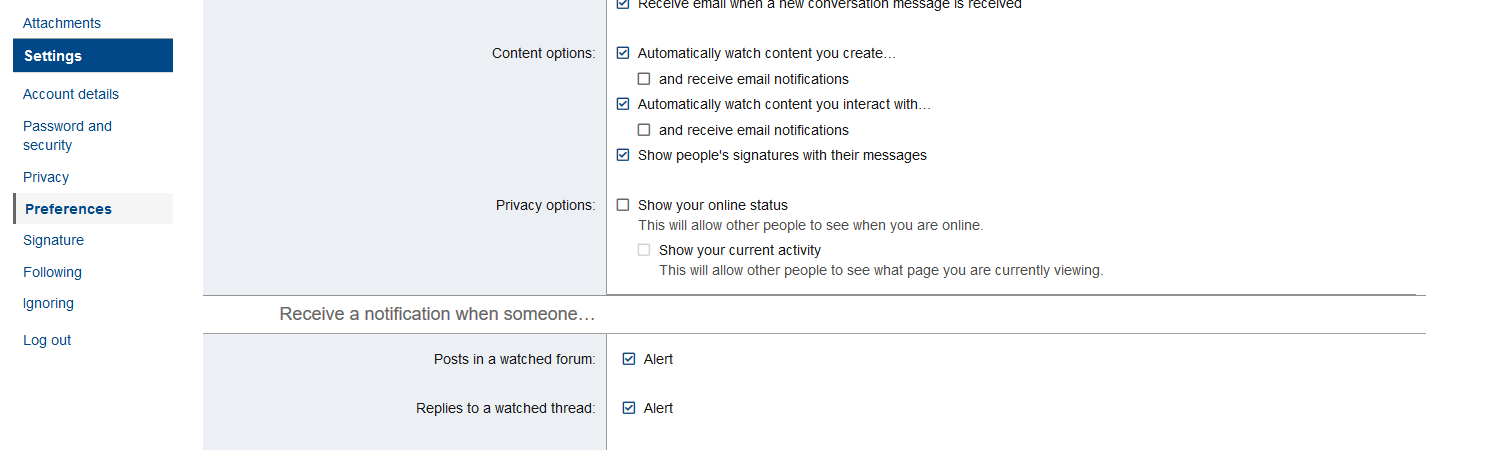Viewport: 1495px width, 450px height.
Task: Click the Show your current activity checkbox
Action: [x=644, y=250]
